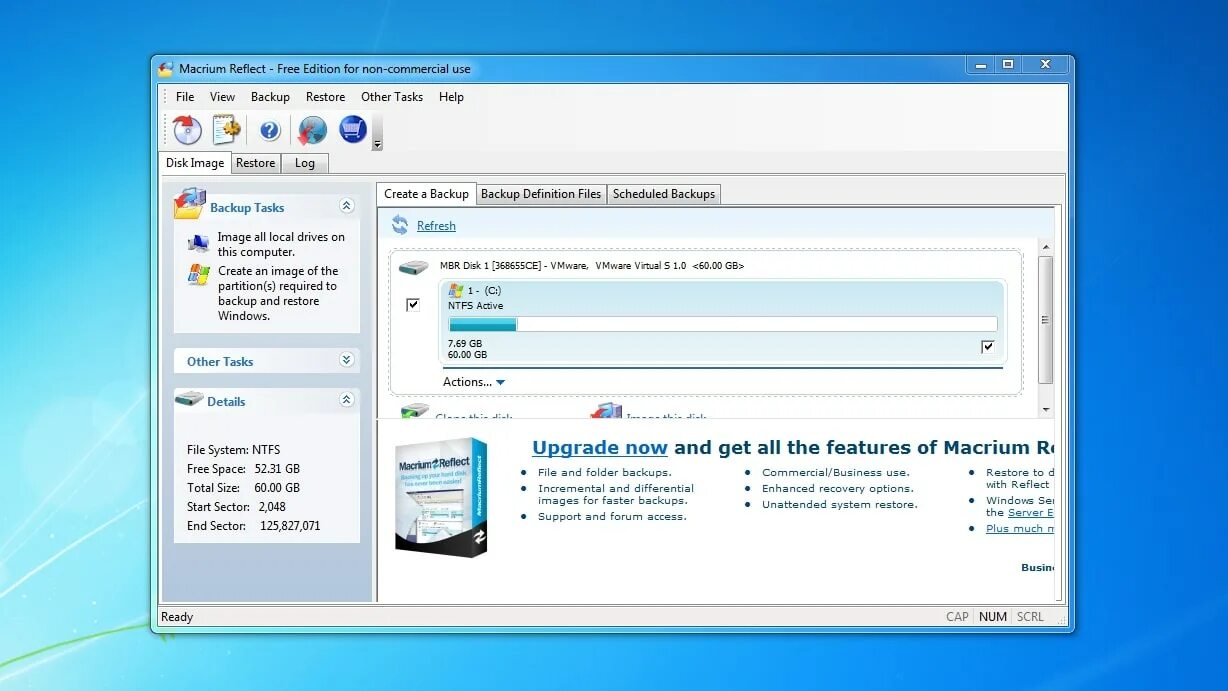
Task: Click the Image this disk icon
Action: tap(606, 410)
